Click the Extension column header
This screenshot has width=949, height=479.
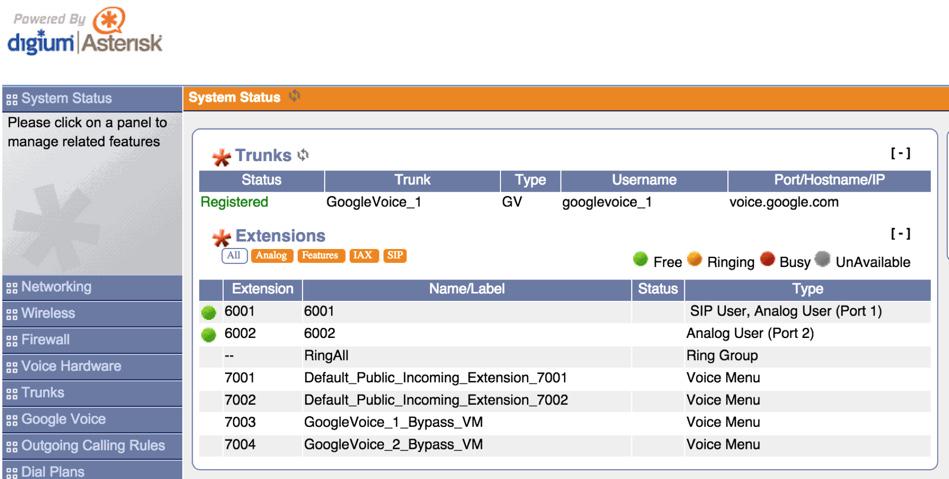tap(263, 289)
